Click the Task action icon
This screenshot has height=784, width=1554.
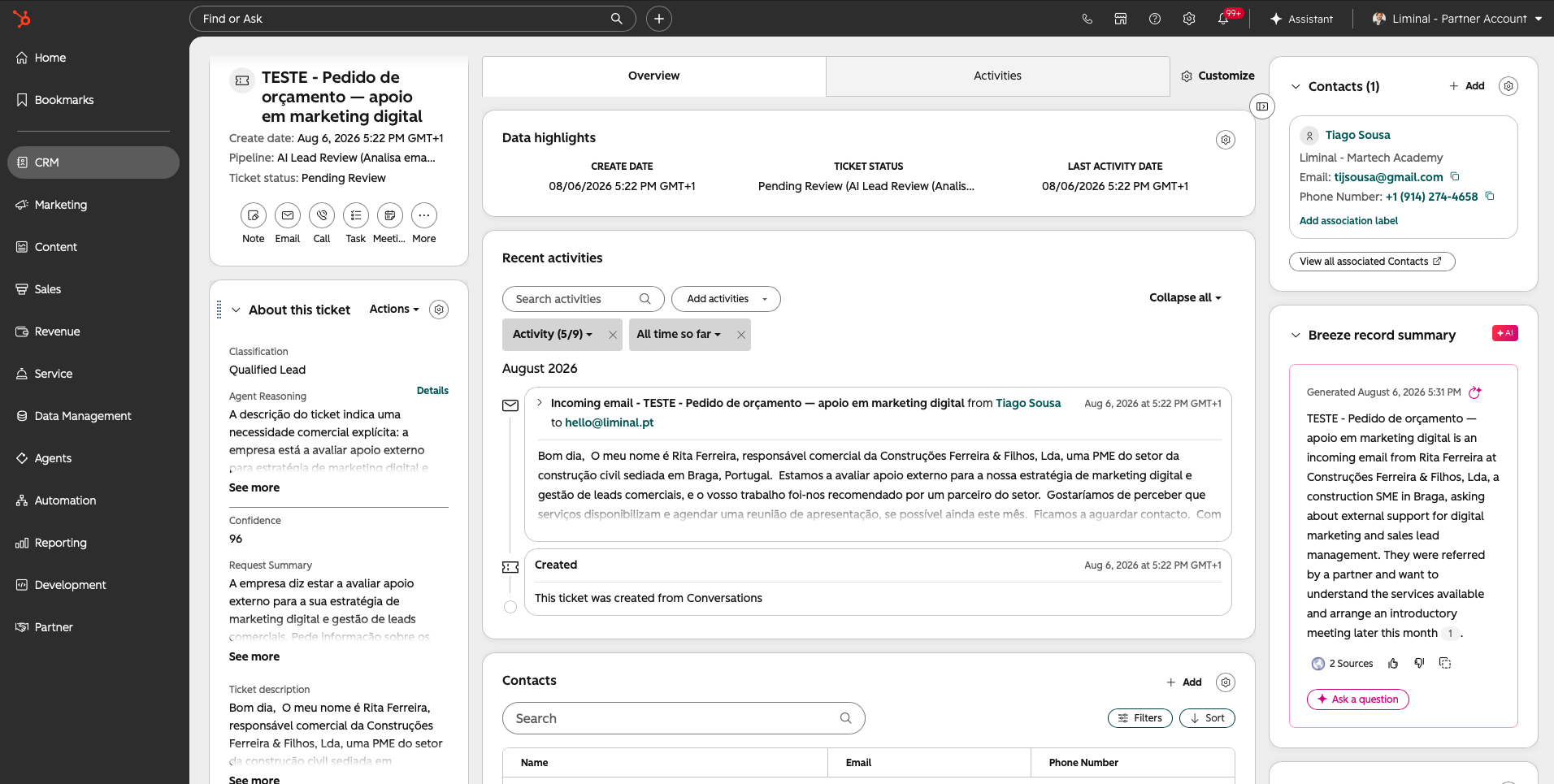(356, 215)
